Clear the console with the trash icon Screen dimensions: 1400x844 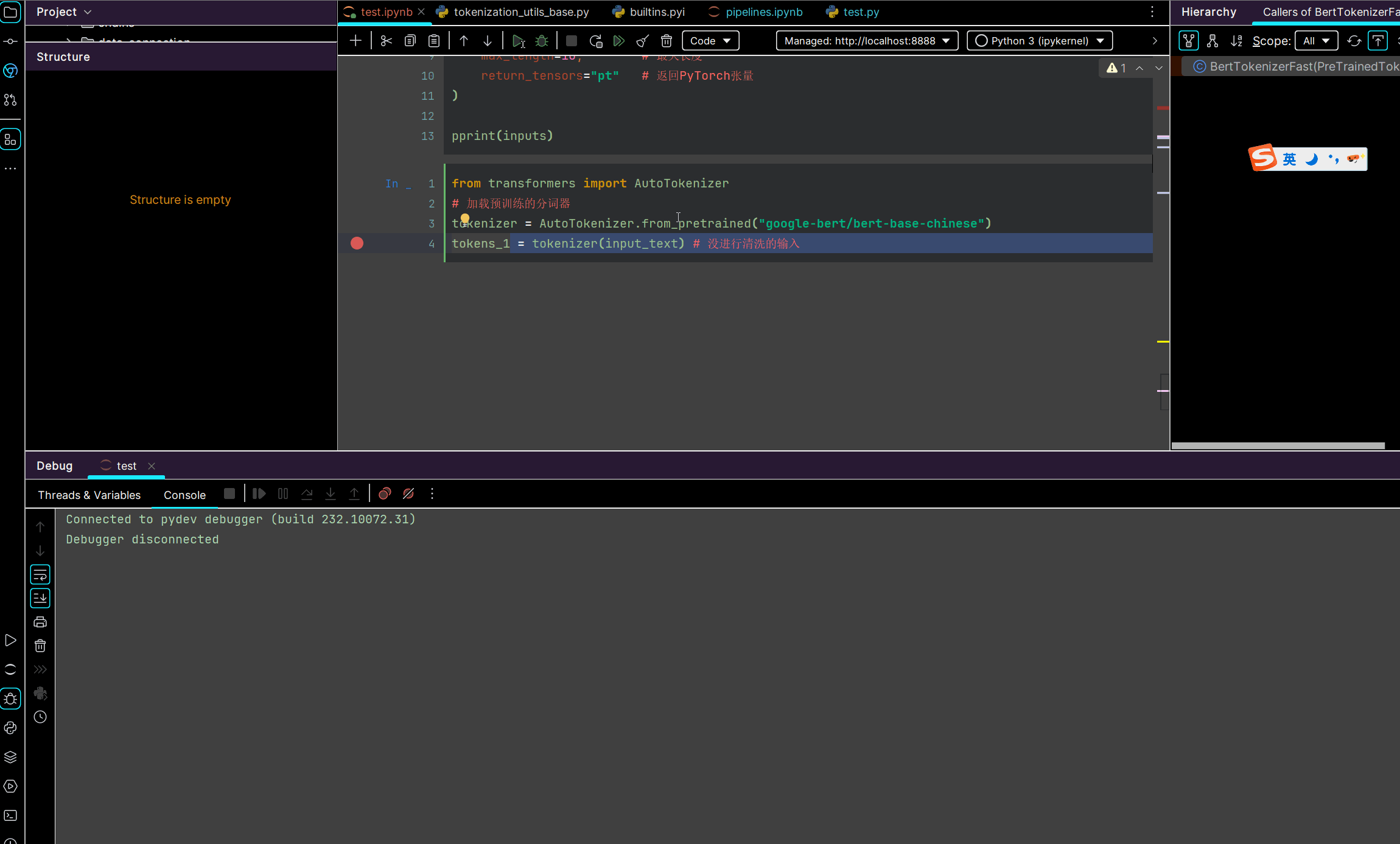point(40,646)
